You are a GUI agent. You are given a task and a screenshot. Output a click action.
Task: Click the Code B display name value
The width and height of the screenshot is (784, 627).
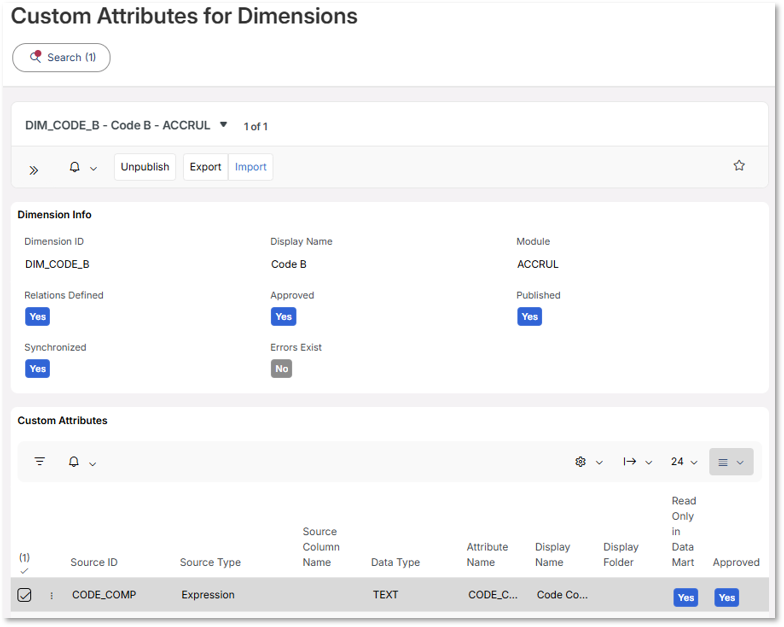pyautogui.click(x=288, y=264)
